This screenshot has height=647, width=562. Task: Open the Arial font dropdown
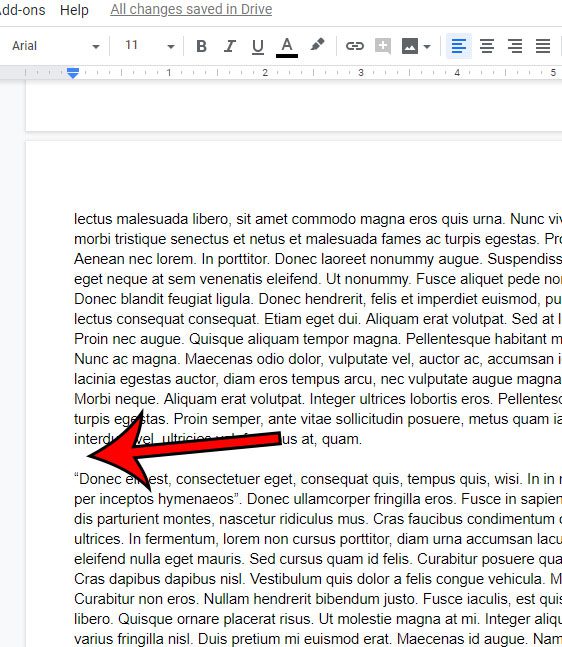tap(56, 46)
